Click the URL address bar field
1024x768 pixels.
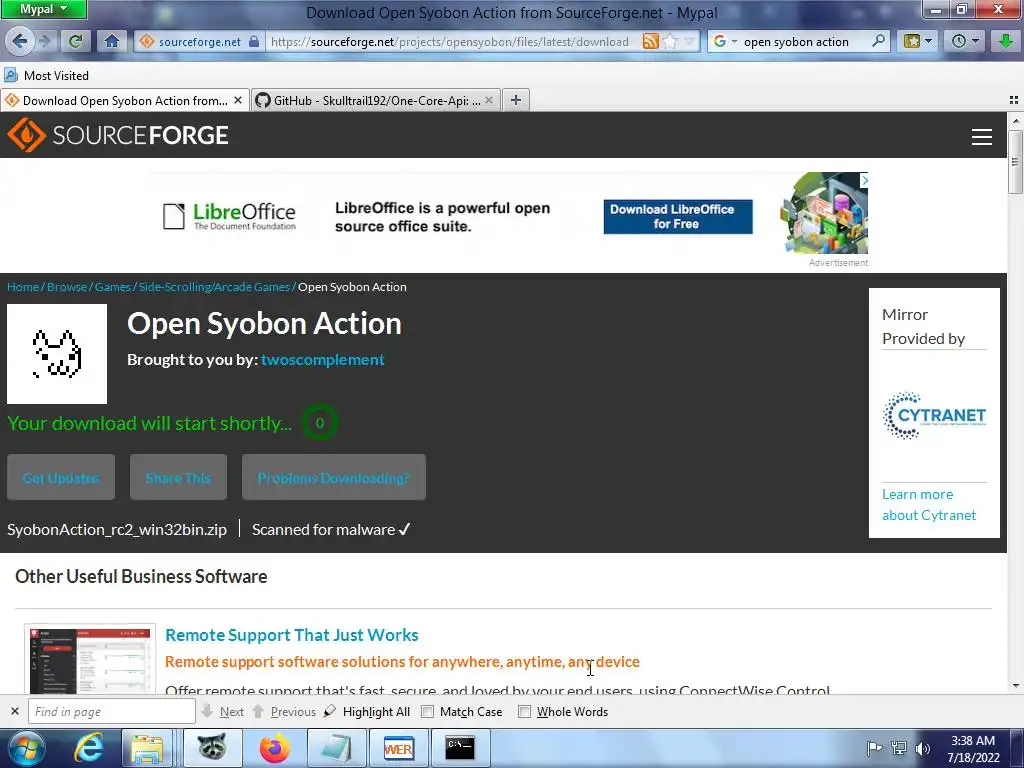point(451,42)
